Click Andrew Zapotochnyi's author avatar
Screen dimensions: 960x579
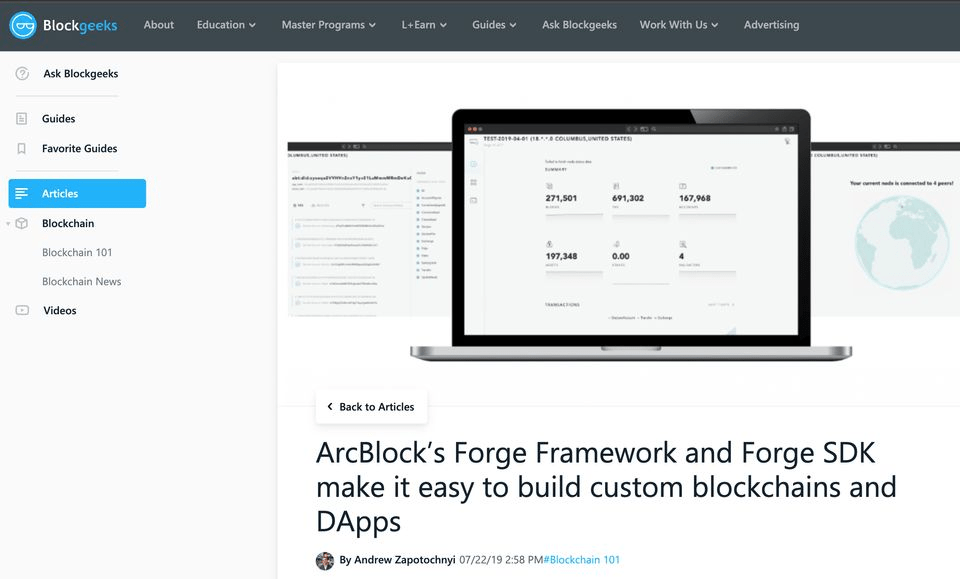pos(324,560)
